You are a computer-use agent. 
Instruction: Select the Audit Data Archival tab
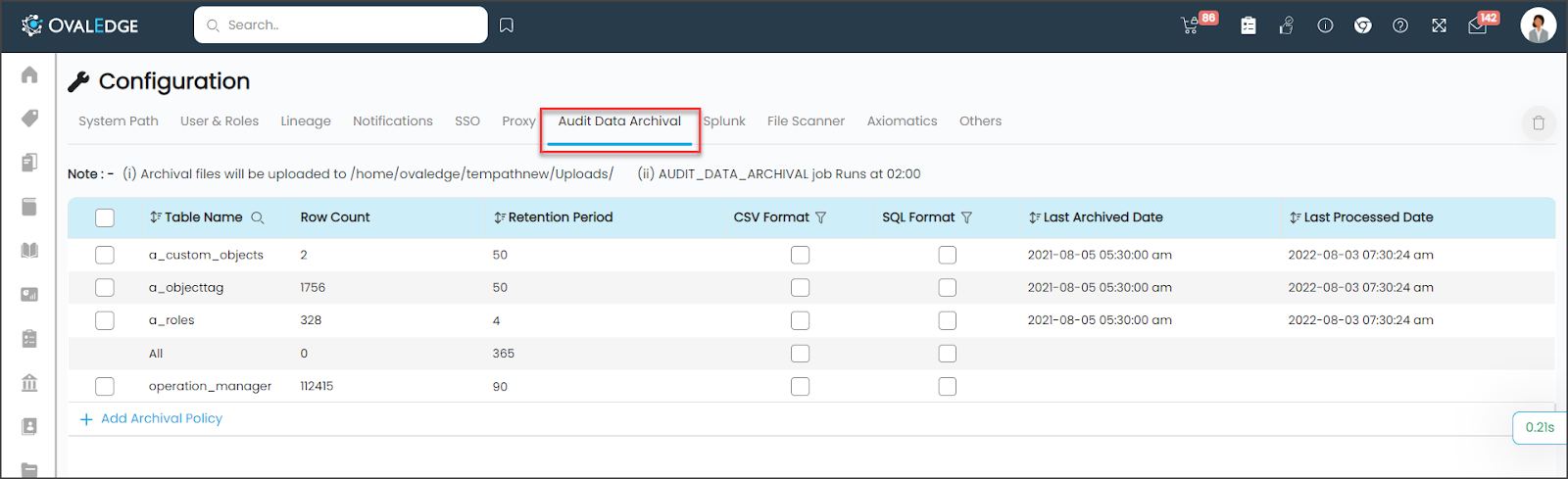point(619,121)
